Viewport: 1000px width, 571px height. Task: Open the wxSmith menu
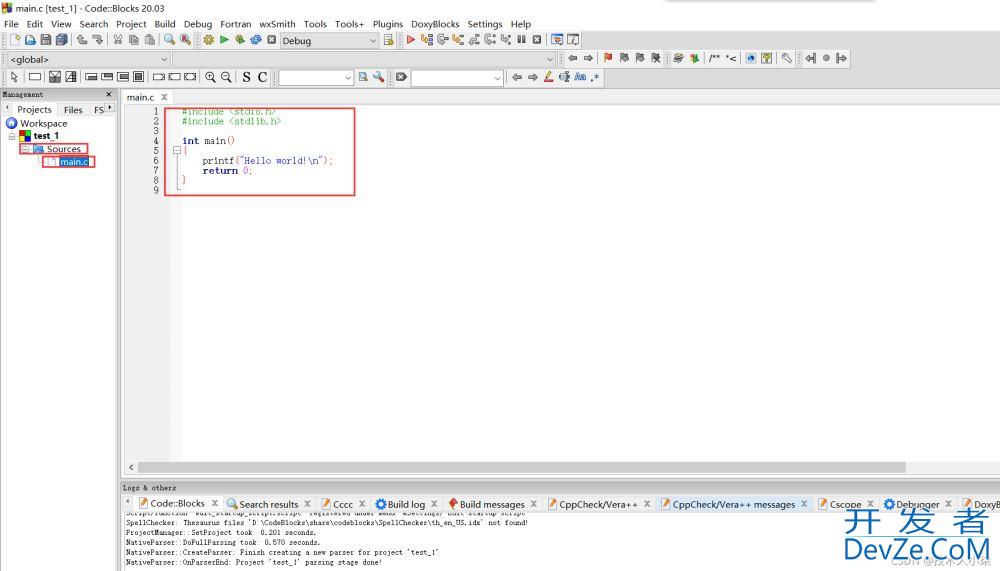(277, 24)
